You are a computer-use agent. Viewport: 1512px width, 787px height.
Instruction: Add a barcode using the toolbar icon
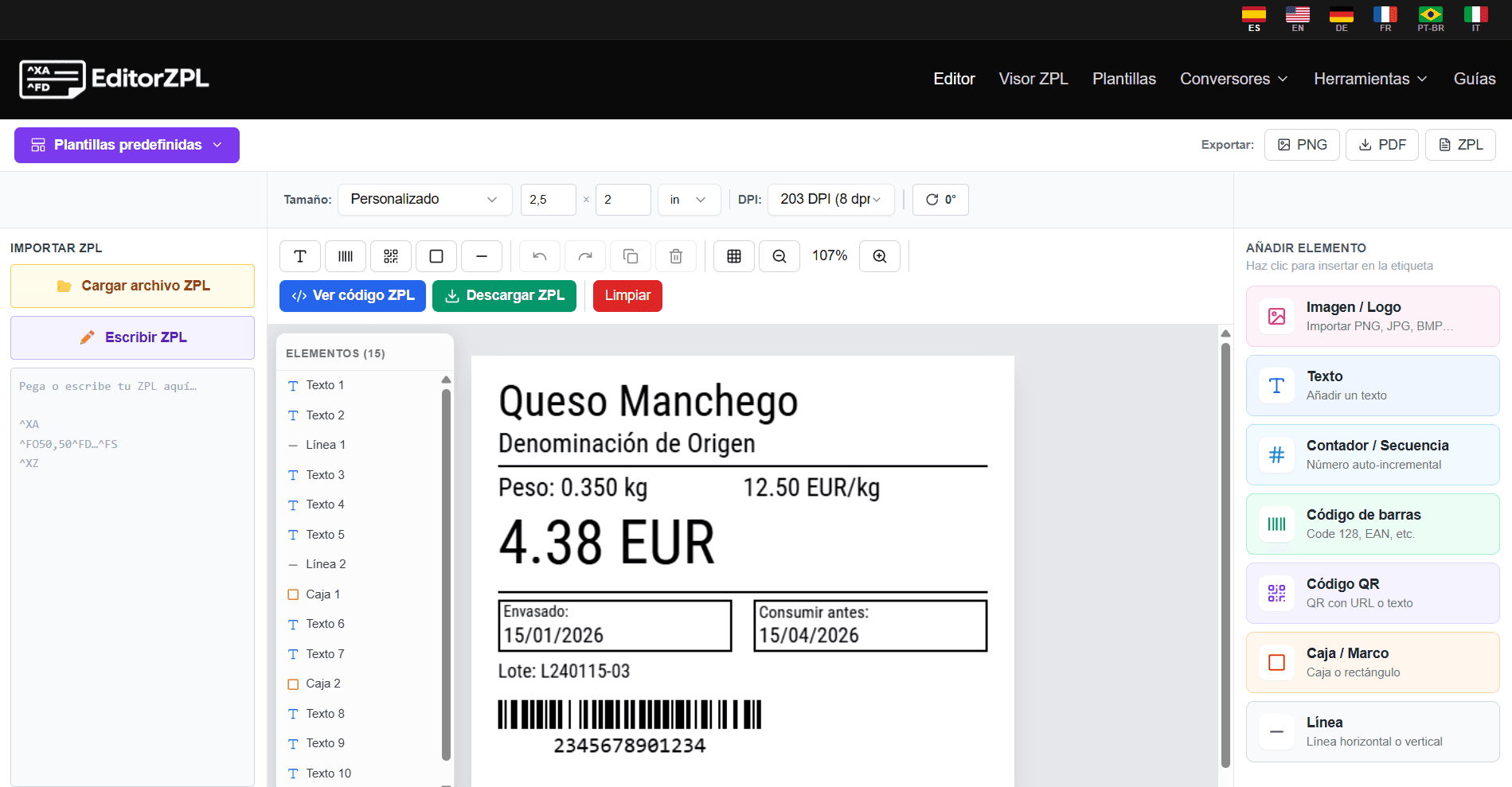coord(346,256)
